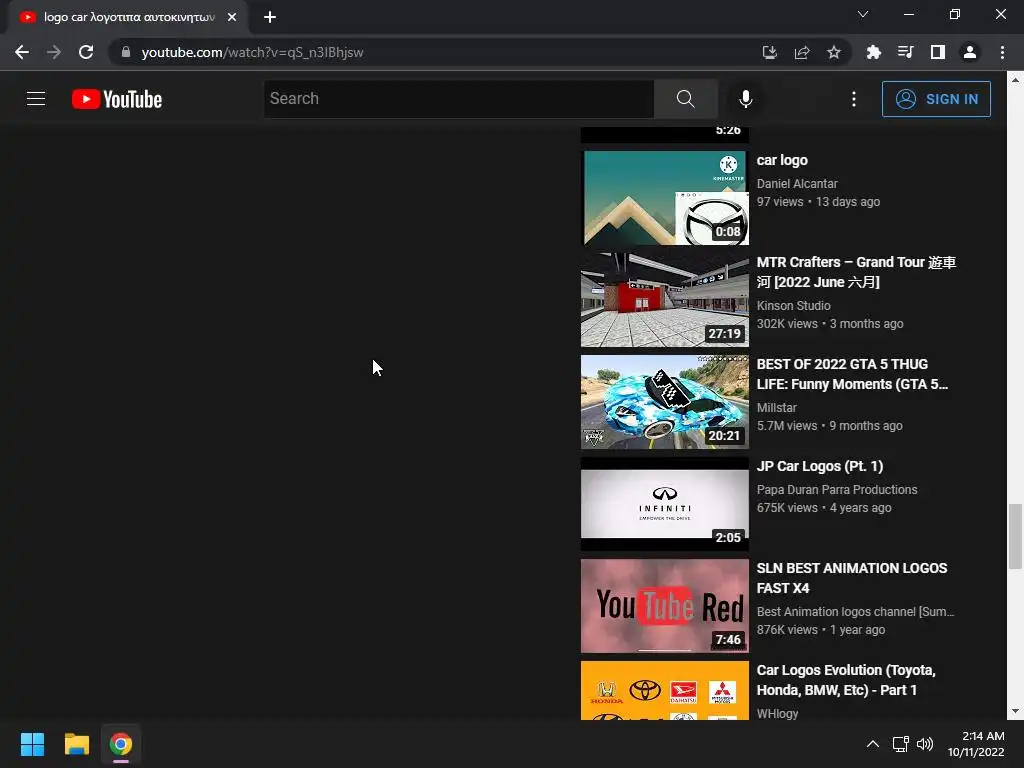Screen dimensions: 1024x768
Task: Show hidden tray icons chevron
Action: coord(872,744)
